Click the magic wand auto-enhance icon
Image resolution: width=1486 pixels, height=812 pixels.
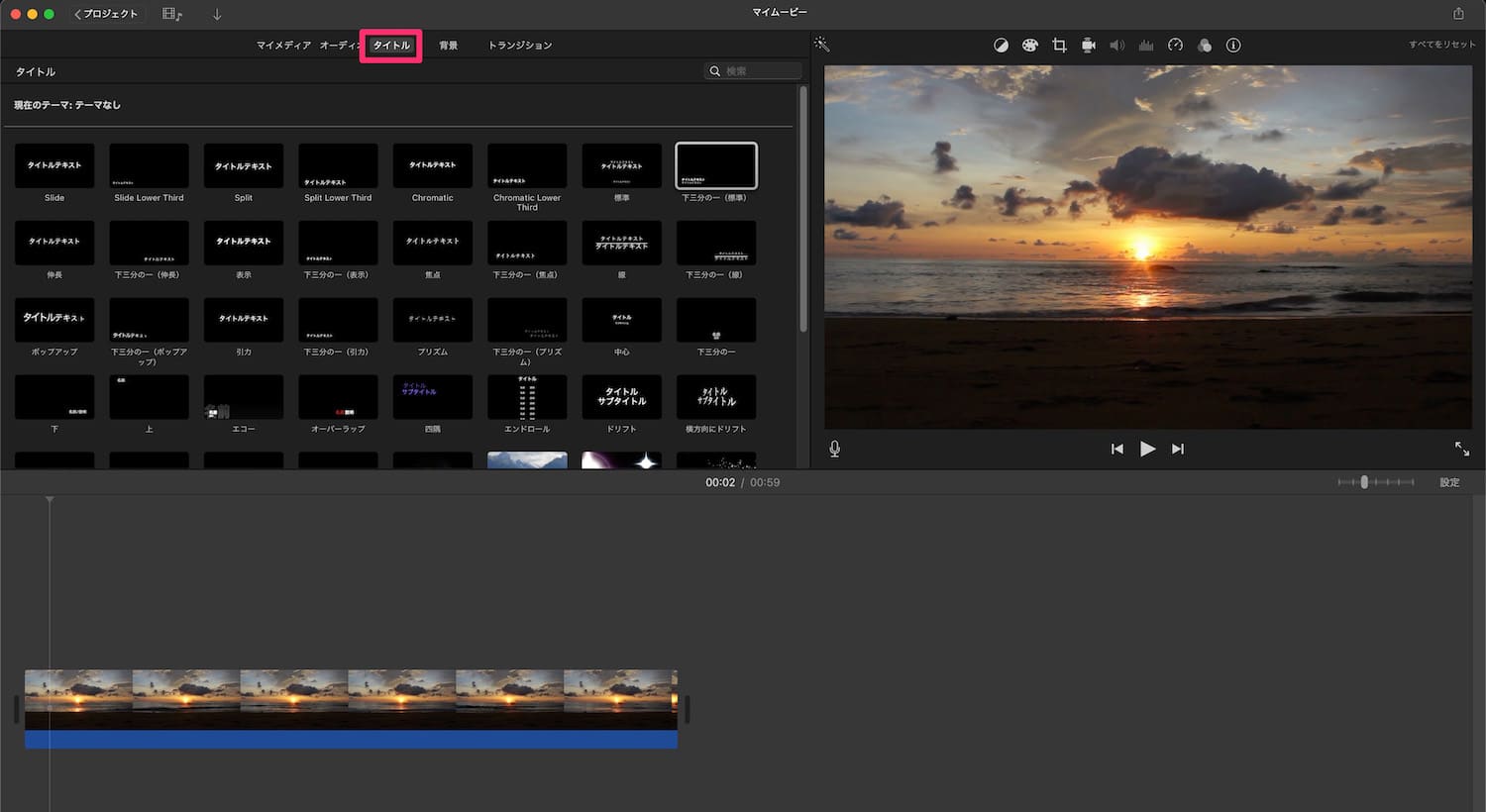click(x=821, y=45)
